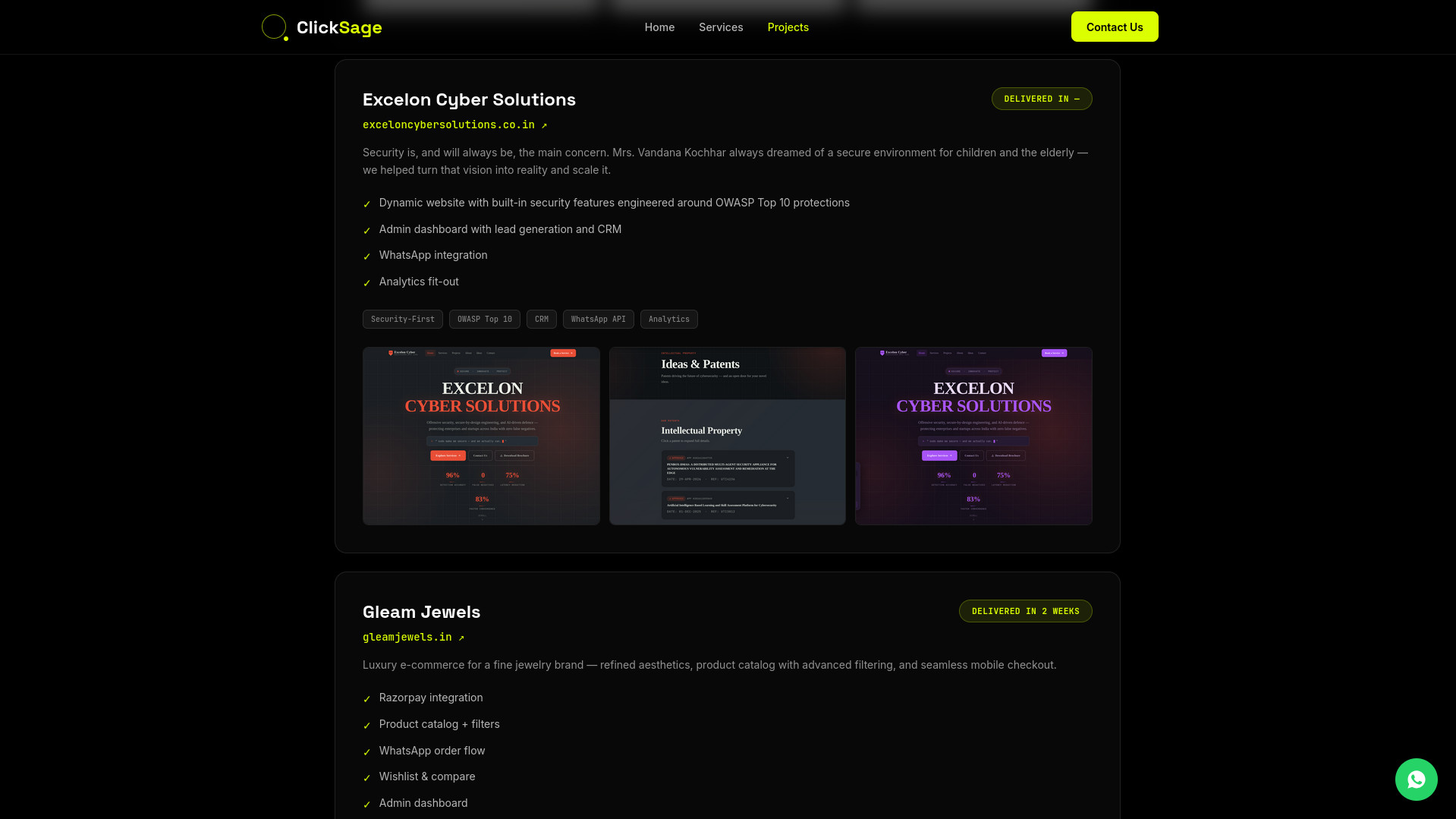This screenshot has height=819, width=1456.
Task: Click the Excelon Cyber Solutions heading
Action: coord(469,99)
